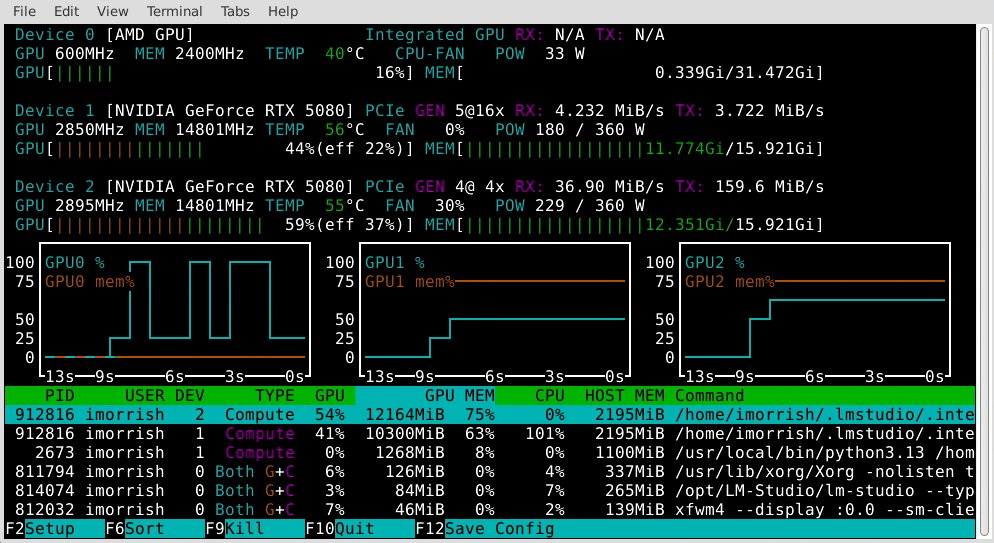The image size is (994, 543).
Task: Click the TYPE column header
Action: (274, 395)
